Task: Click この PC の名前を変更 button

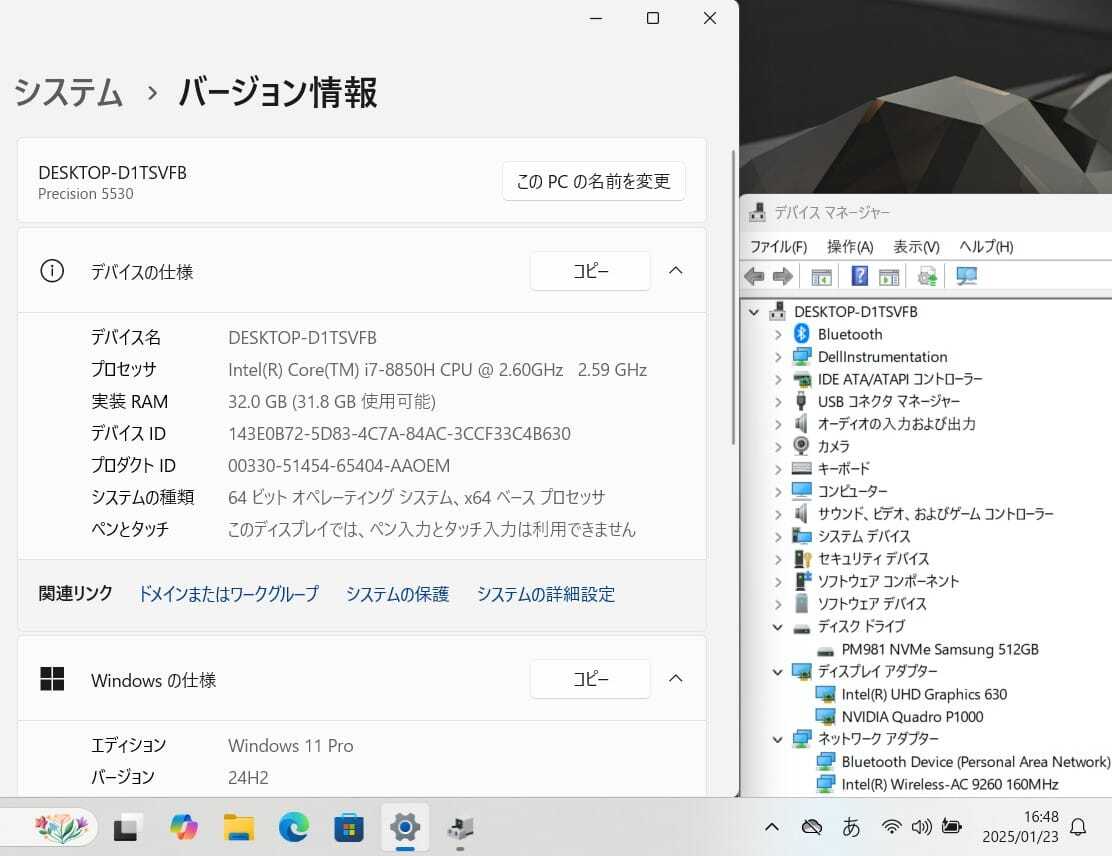Action: click(594, 182)
